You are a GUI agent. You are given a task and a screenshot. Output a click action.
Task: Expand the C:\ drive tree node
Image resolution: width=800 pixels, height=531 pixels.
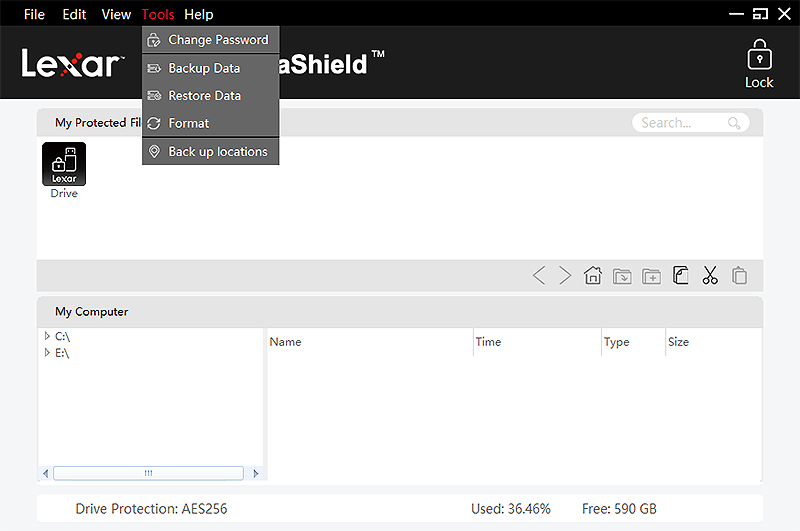47,337
